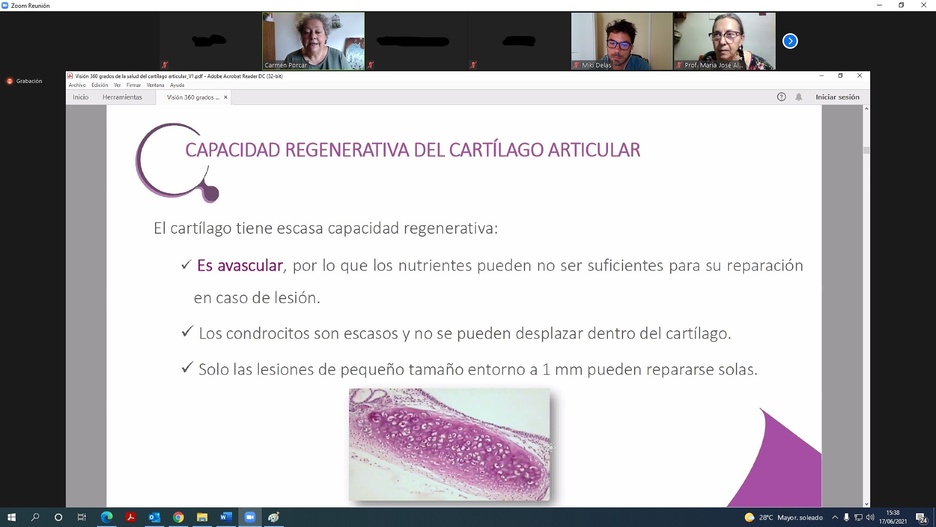Viewport: 936px width, 527px height.
Task: Launch Outlook from the taskbar
Action: coord(154,517)
